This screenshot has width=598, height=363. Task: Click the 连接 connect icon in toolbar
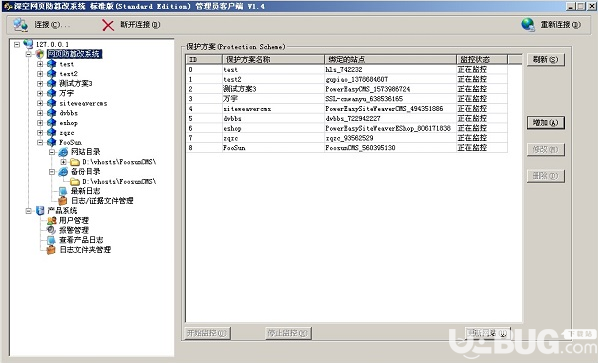[20, 25]
